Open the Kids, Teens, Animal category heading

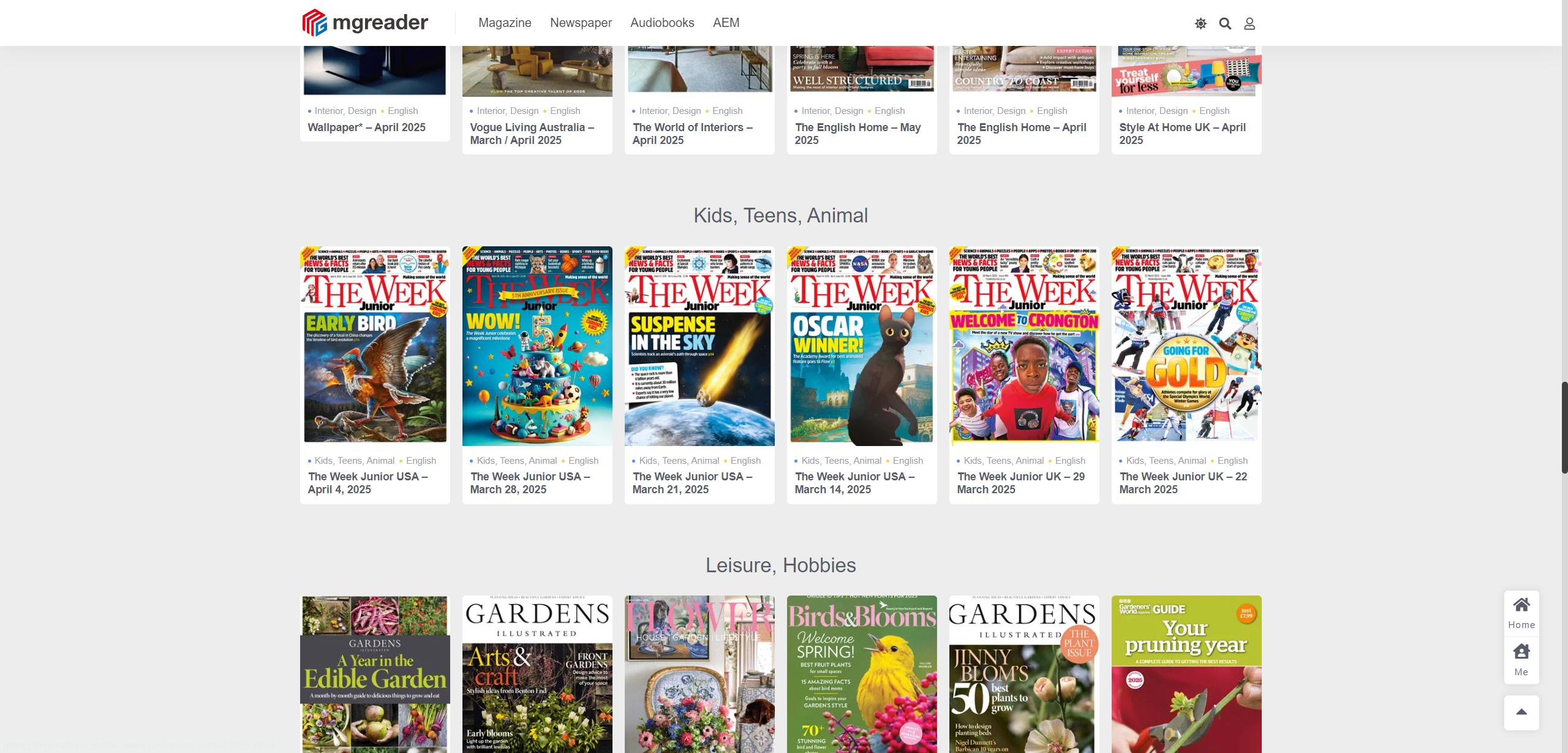click(780, 216)
